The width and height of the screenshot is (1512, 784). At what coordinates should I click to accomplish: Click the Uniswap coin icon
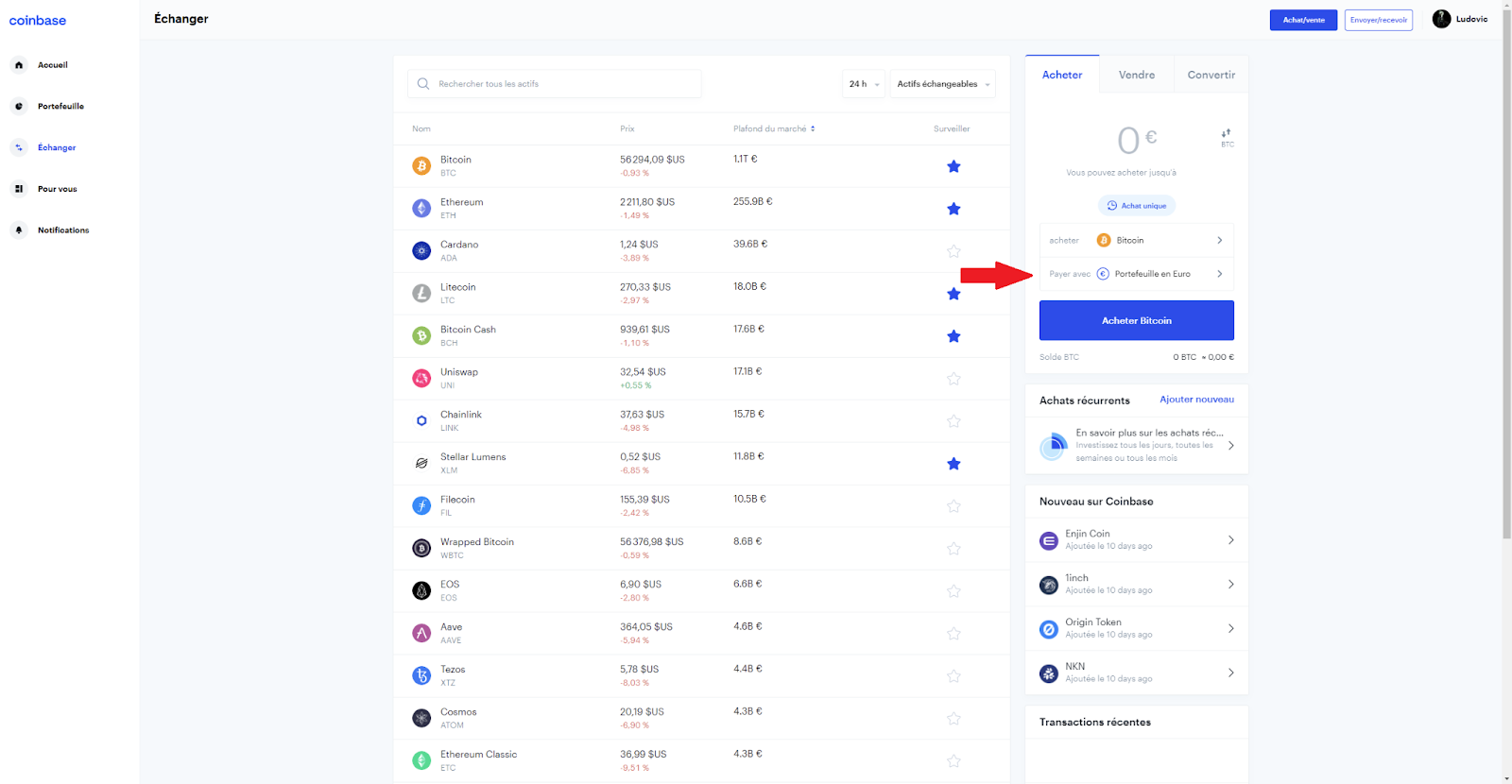421,379
